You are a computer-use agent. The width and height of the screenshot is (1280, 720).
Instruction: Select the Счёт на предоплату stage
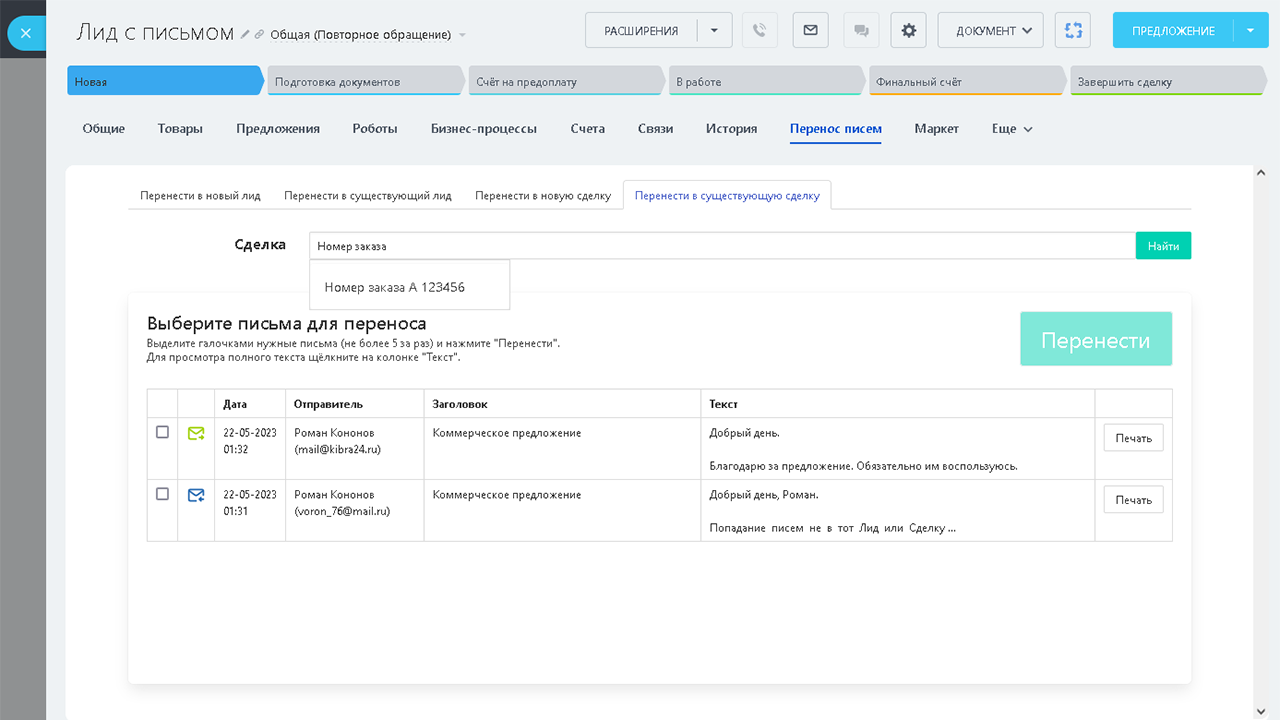(x=565, y=82)
